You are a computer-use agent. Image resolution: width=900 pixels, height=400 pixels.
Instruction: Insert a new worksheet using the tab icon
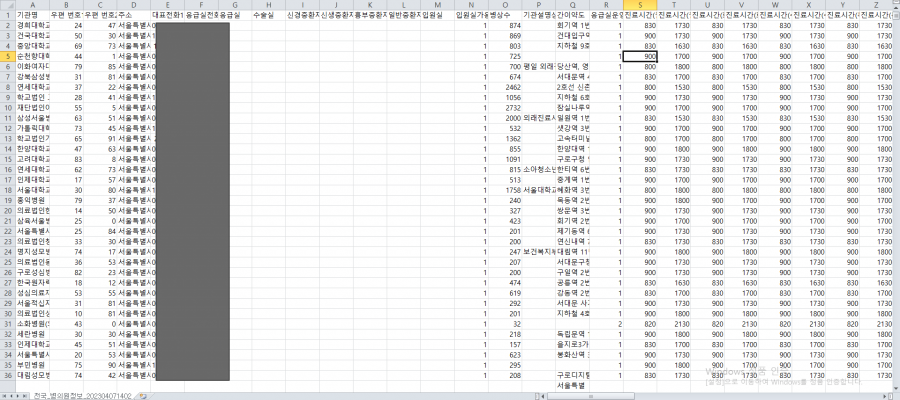143,396
